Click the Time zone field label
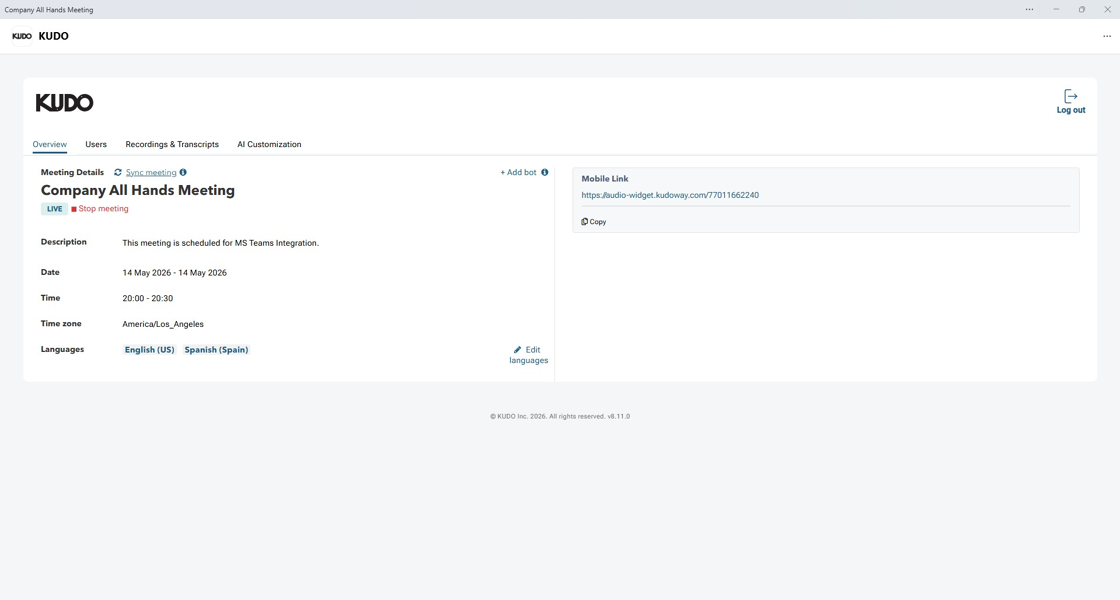The width and height of the screenshot is (1120, 600). (61, 324)
